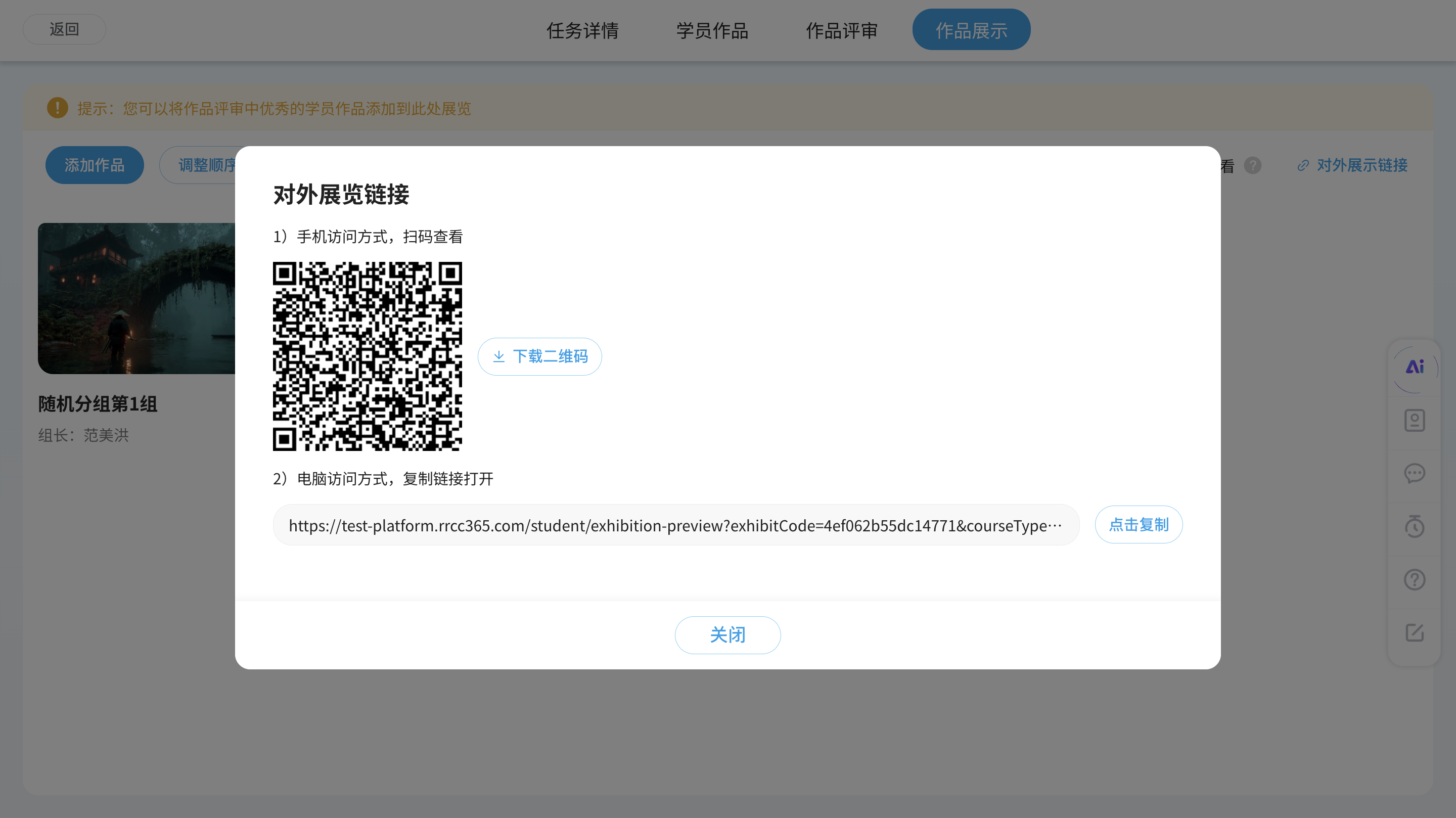Image resolution: width=1456 pixels, height=818 pixels.
Task: Switch to 任务详情 tab
Action: click(x=583, y=30)
